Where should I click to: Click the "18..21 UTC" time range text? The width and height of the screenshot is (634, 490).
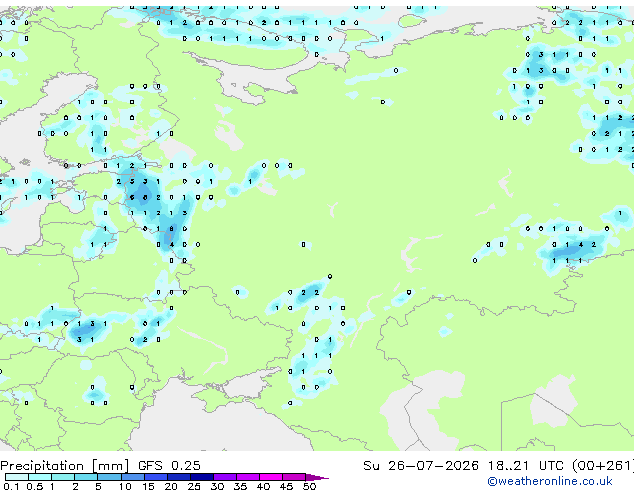click(526, 466)
